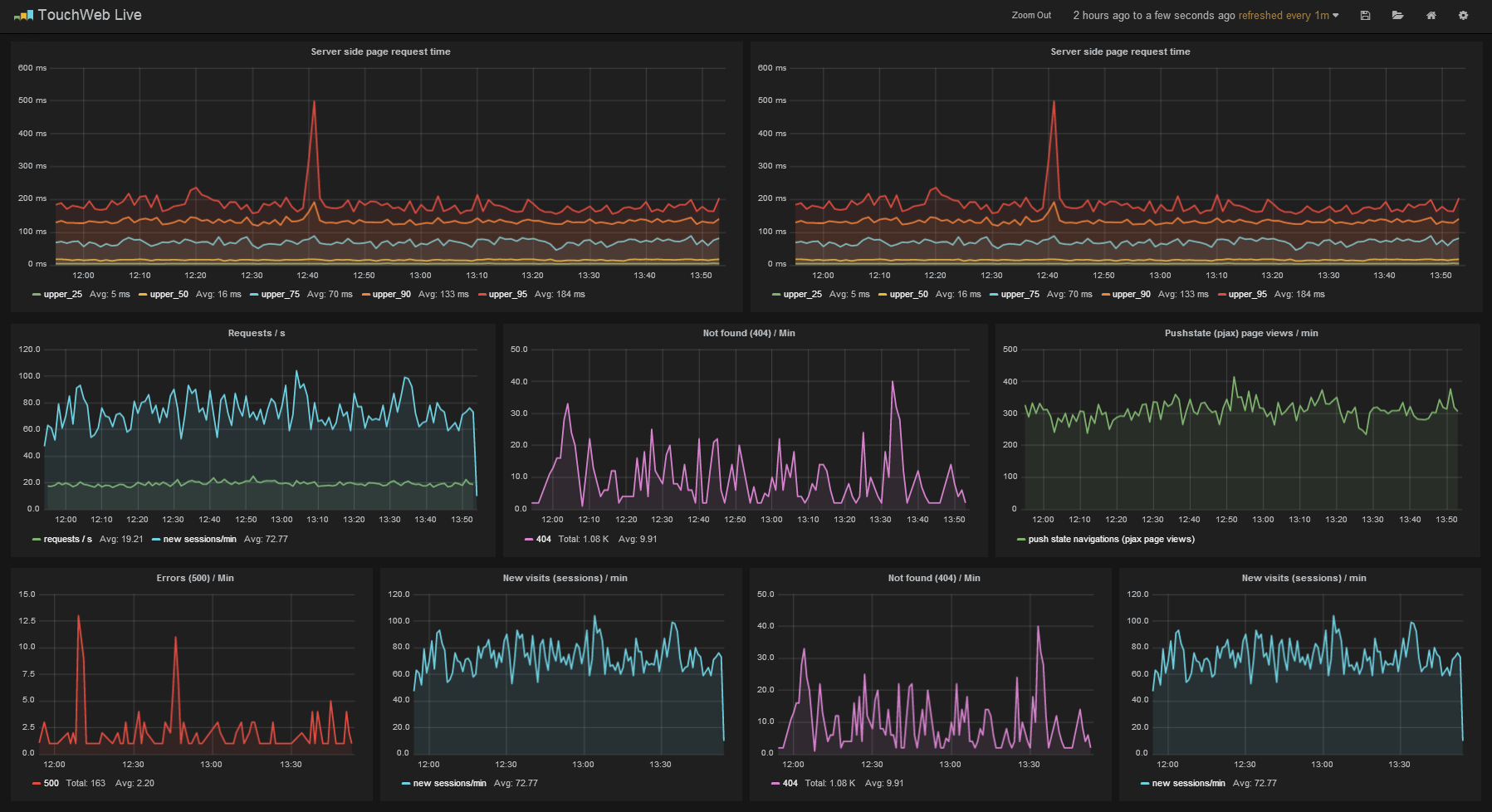Expand the Requests / s panel title menu
The height and width of the screenshot is (812, 1492).
click(x=257, y=333)
